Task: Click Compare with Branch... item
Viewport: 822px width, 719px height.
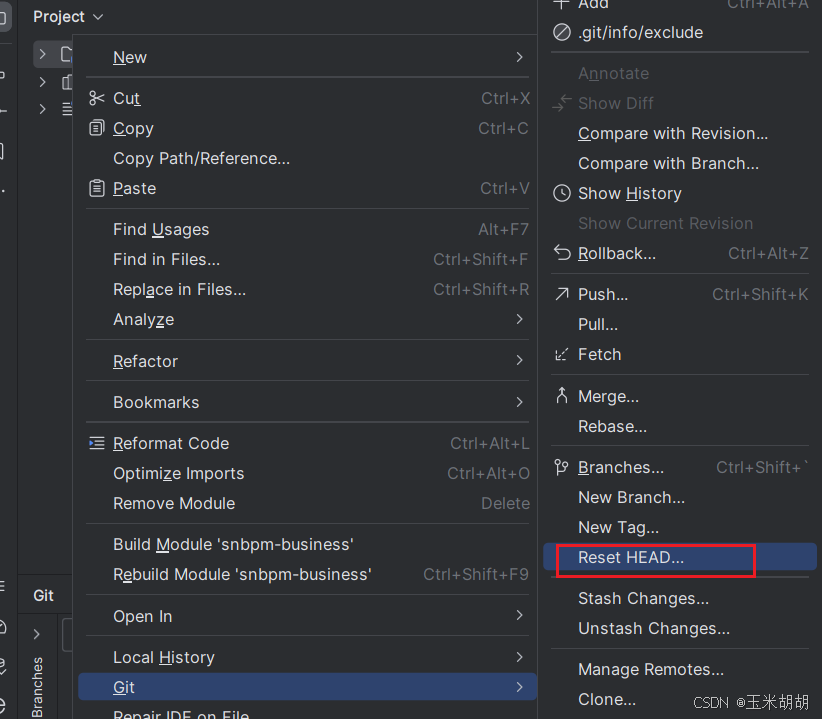Action: pos(668,163)
